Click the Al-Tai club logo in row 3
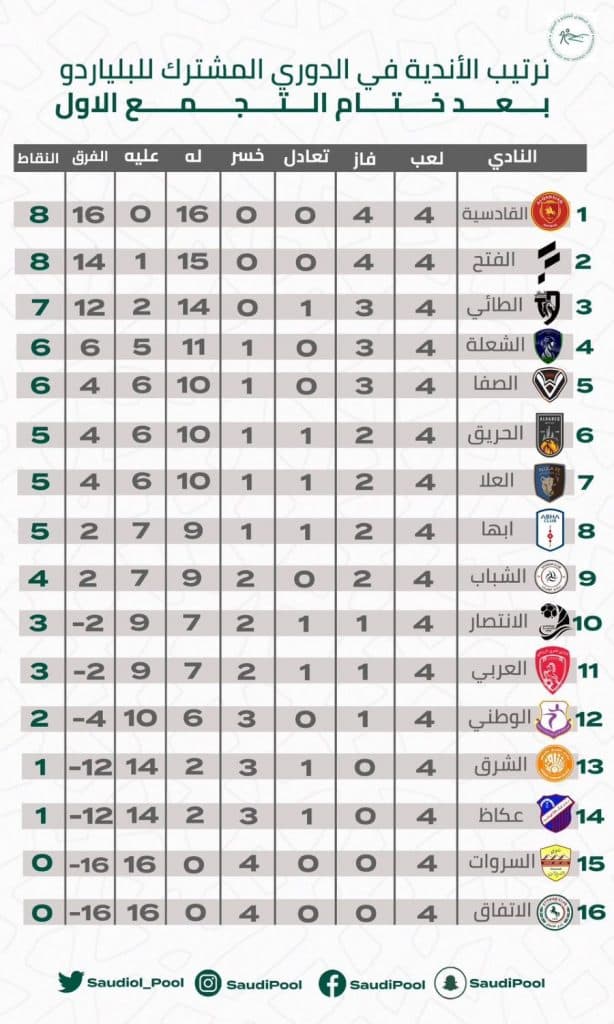 pyautogui.click(x=547, y=308)
